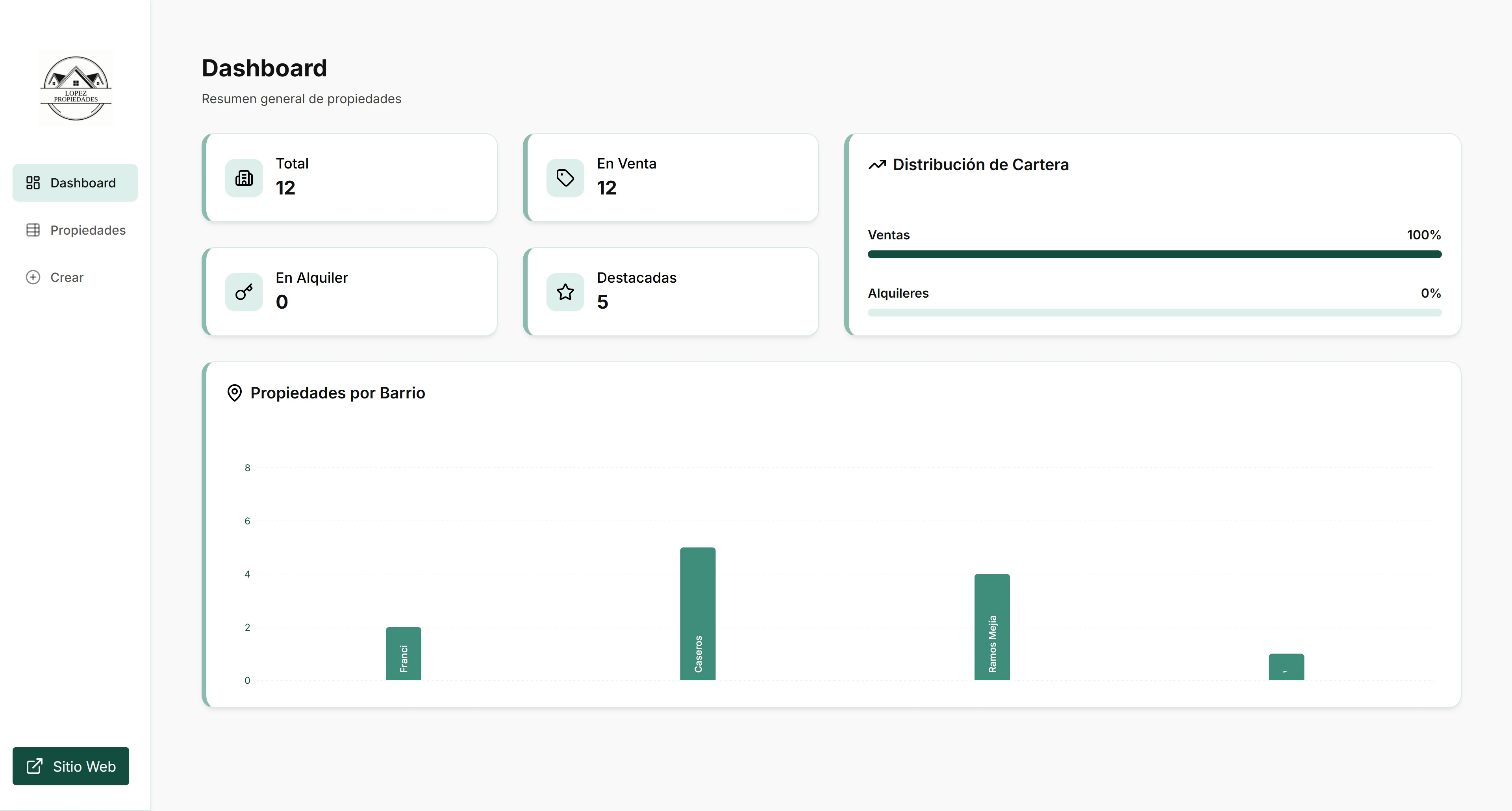Click the map pin icon beside Propiedades por Barrio
The image size is (1512, 811).
234,393
